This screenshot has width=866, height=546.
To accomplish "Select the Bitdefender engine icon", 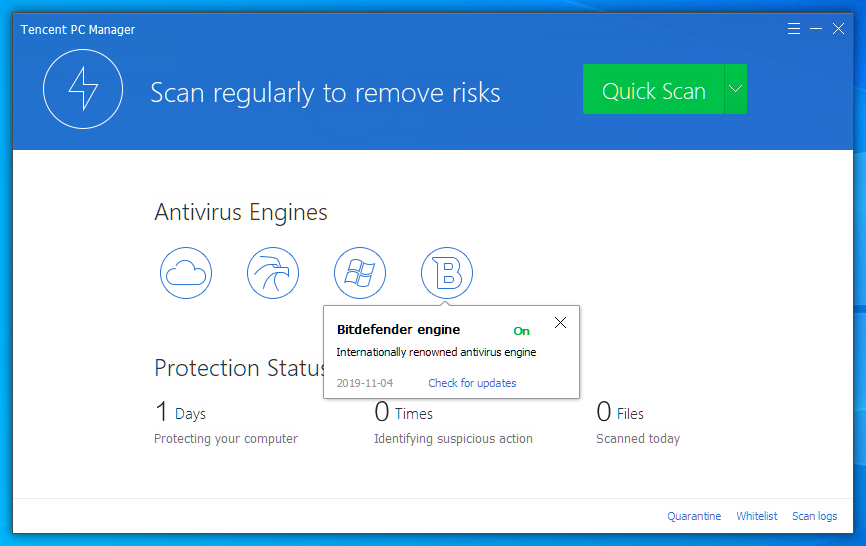I will (447, 272).
